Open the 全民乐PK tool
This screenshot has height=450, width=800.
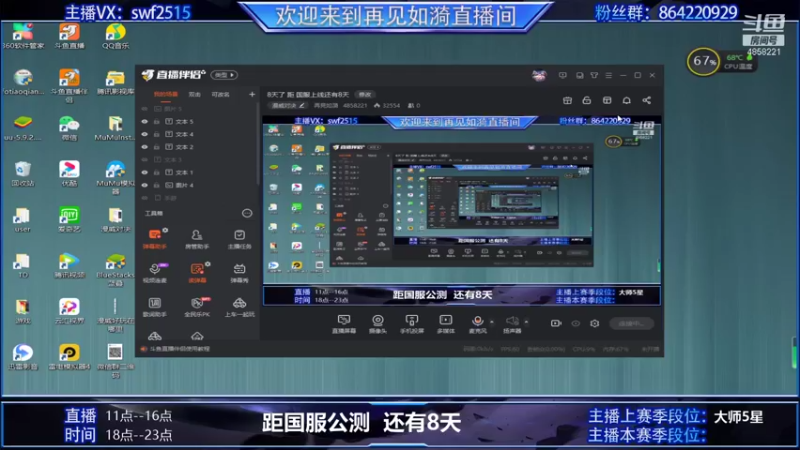(197, 307)
